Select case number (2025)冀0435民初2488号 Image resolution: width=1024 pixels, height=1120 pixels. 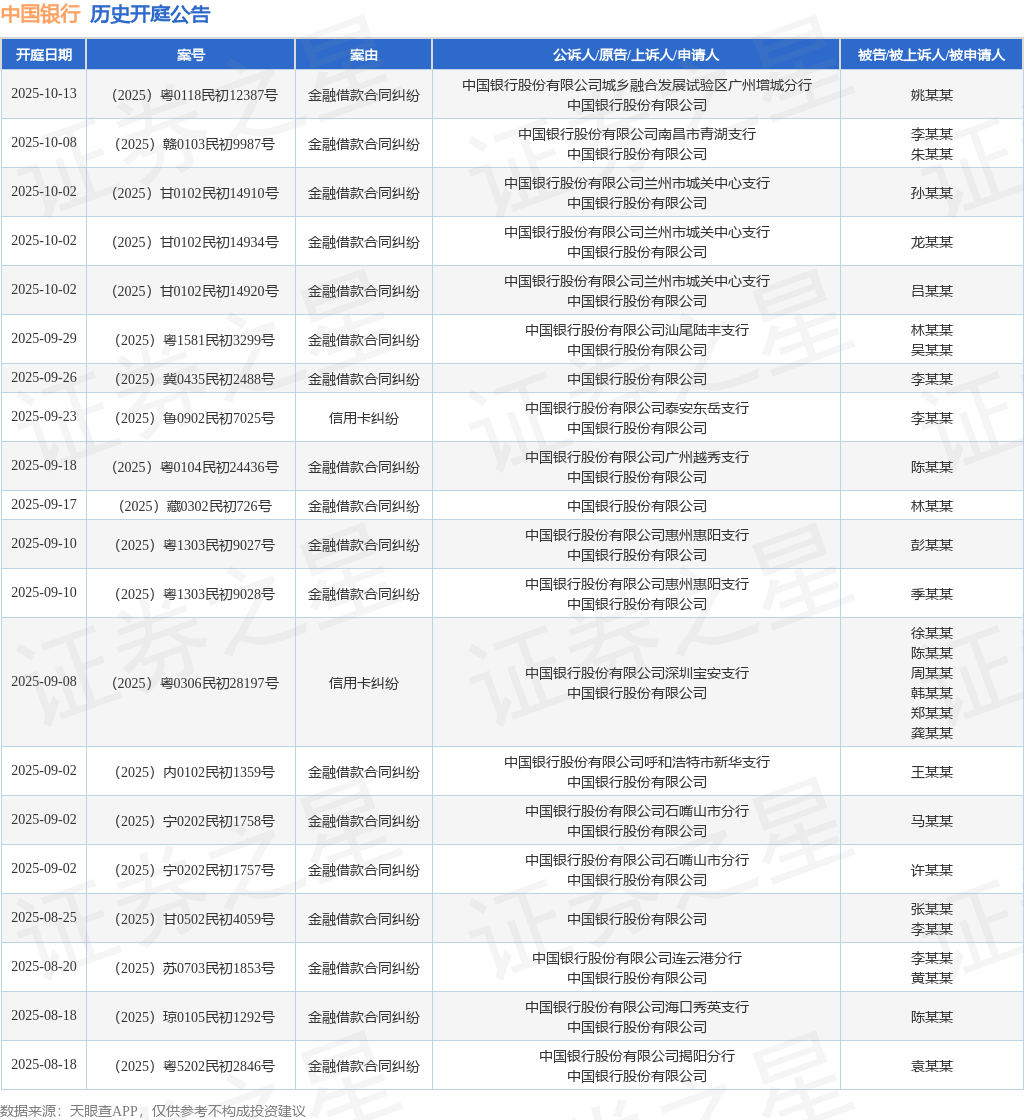(194, 379)
